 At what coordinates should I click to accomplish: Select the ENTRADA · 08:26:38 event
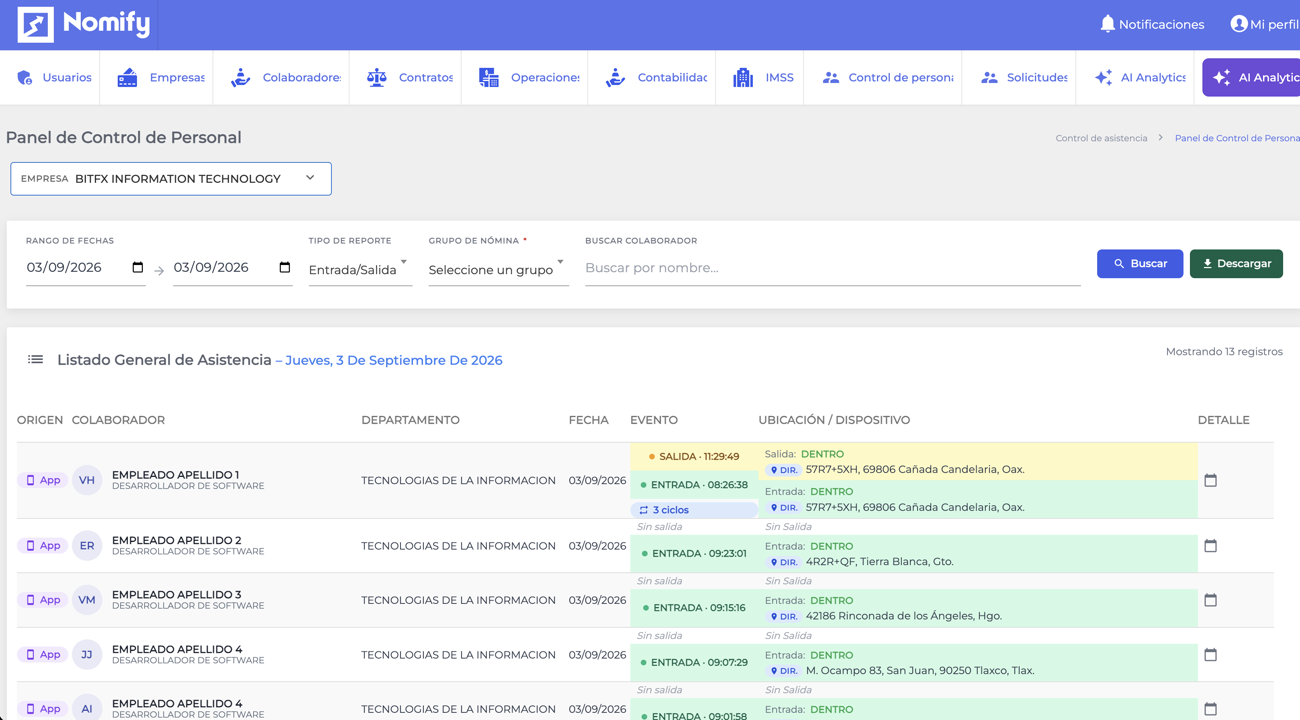694,485
